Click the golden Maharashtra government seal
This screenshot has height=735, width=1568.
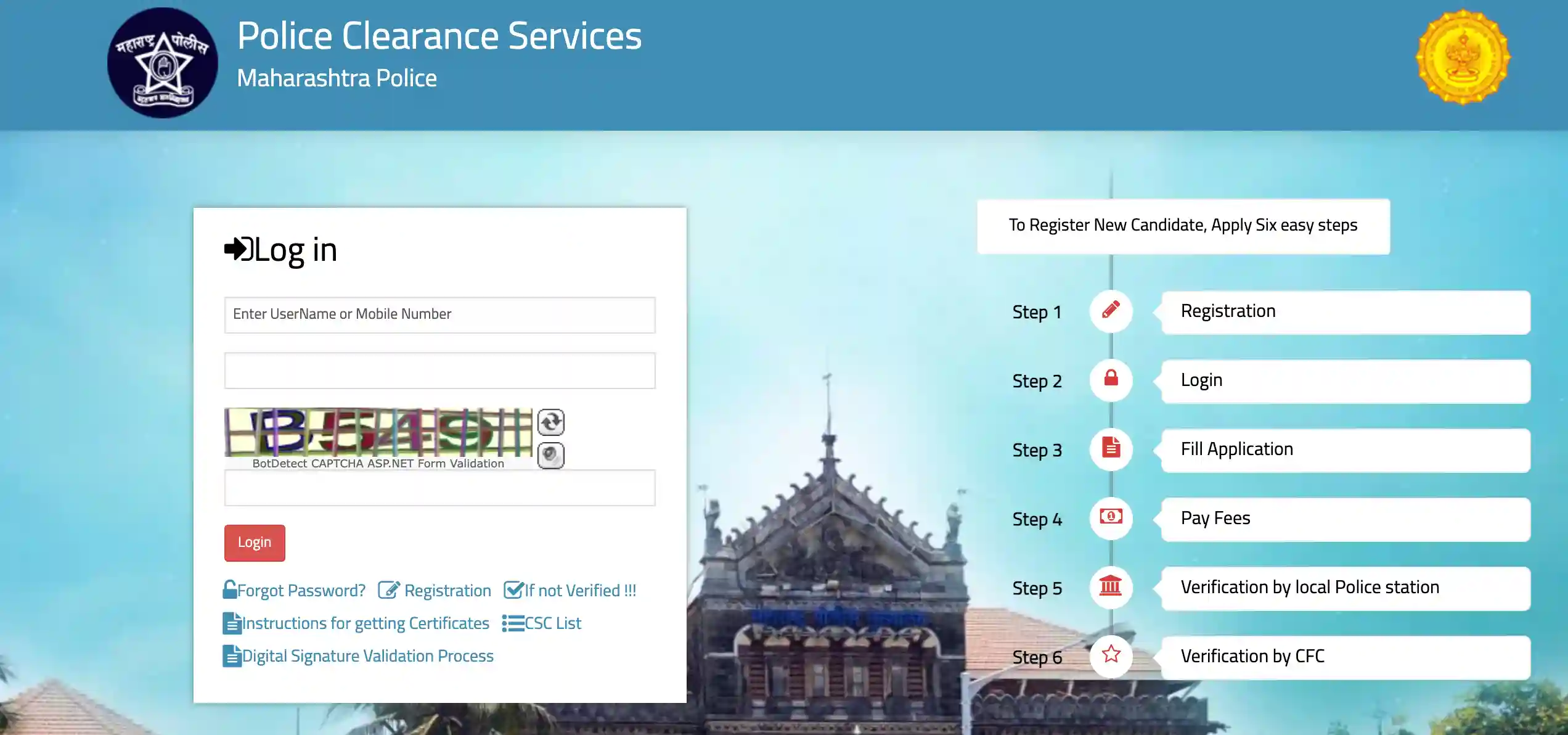click(x=1463, y=57)
